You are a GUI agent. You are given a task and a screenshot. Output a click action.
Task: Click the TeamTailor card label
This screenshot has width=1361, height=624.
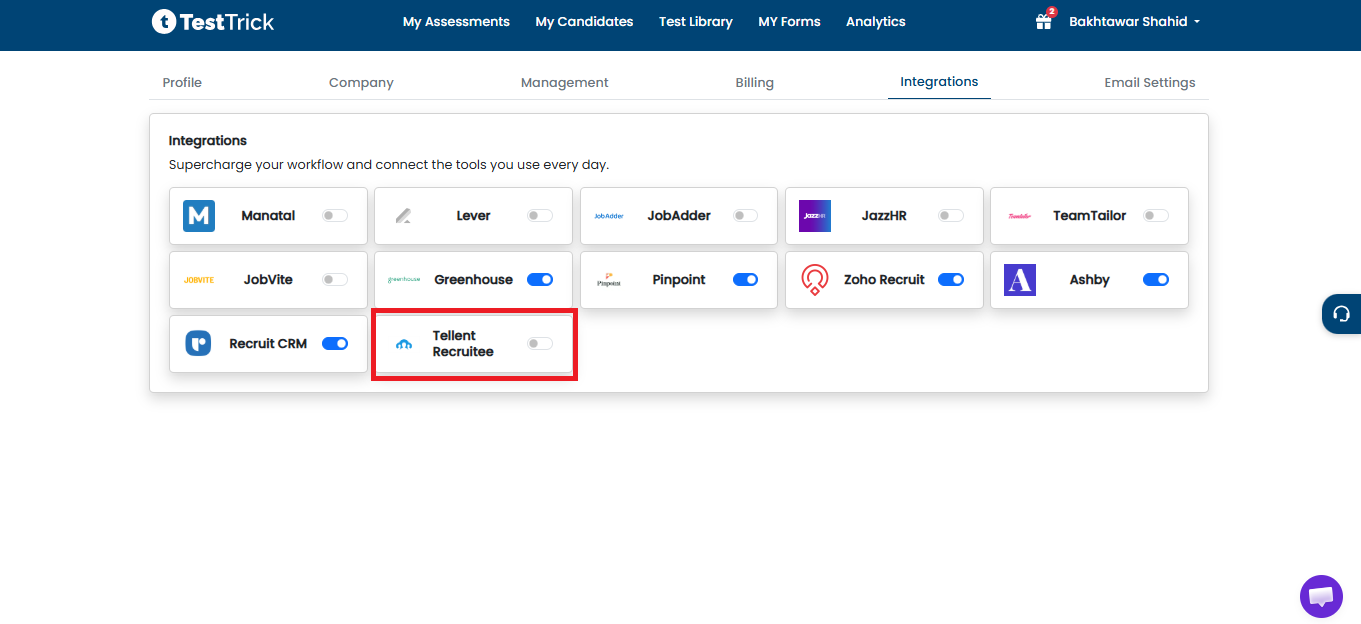click(x=1089, y=216)
